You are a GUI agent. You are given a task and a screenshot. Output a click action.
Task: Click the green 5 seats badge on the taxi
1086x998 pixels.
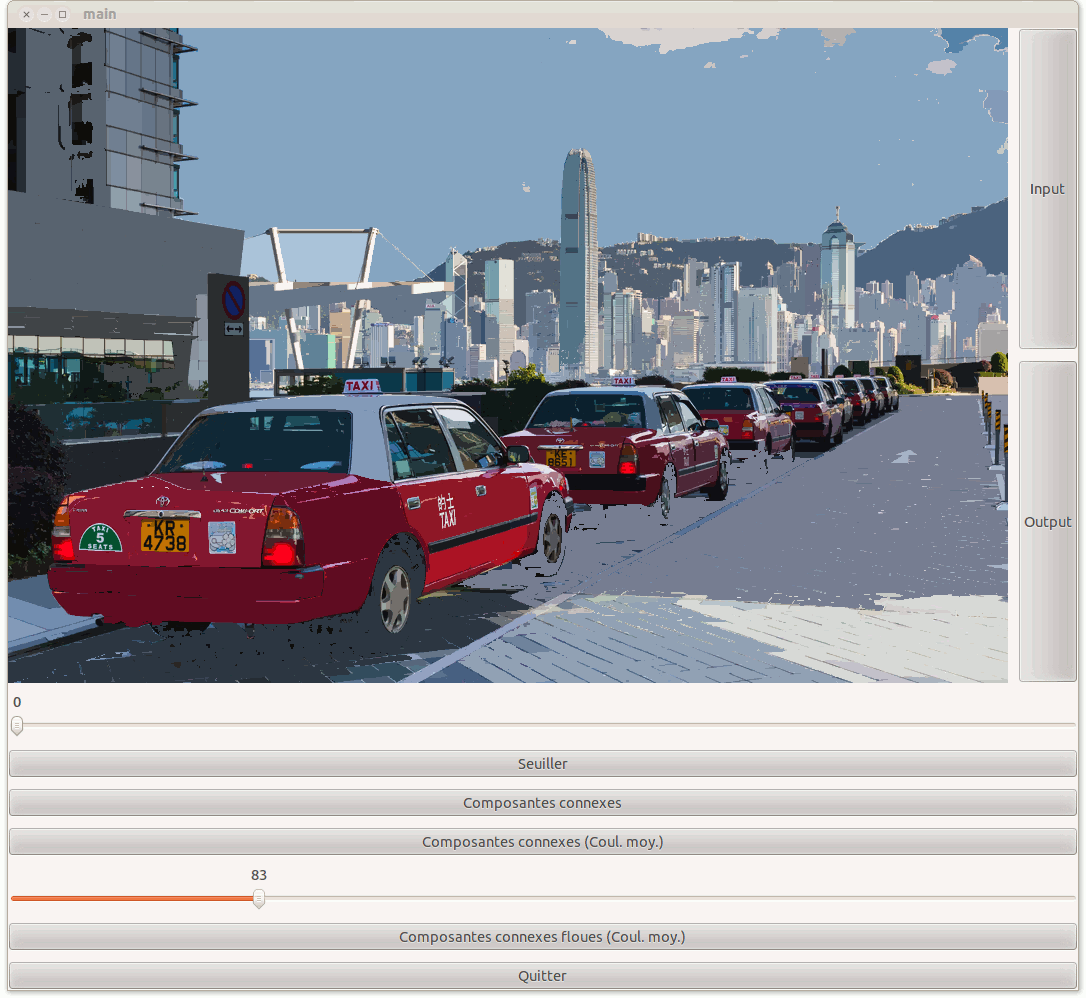click(x=100, y=538)
